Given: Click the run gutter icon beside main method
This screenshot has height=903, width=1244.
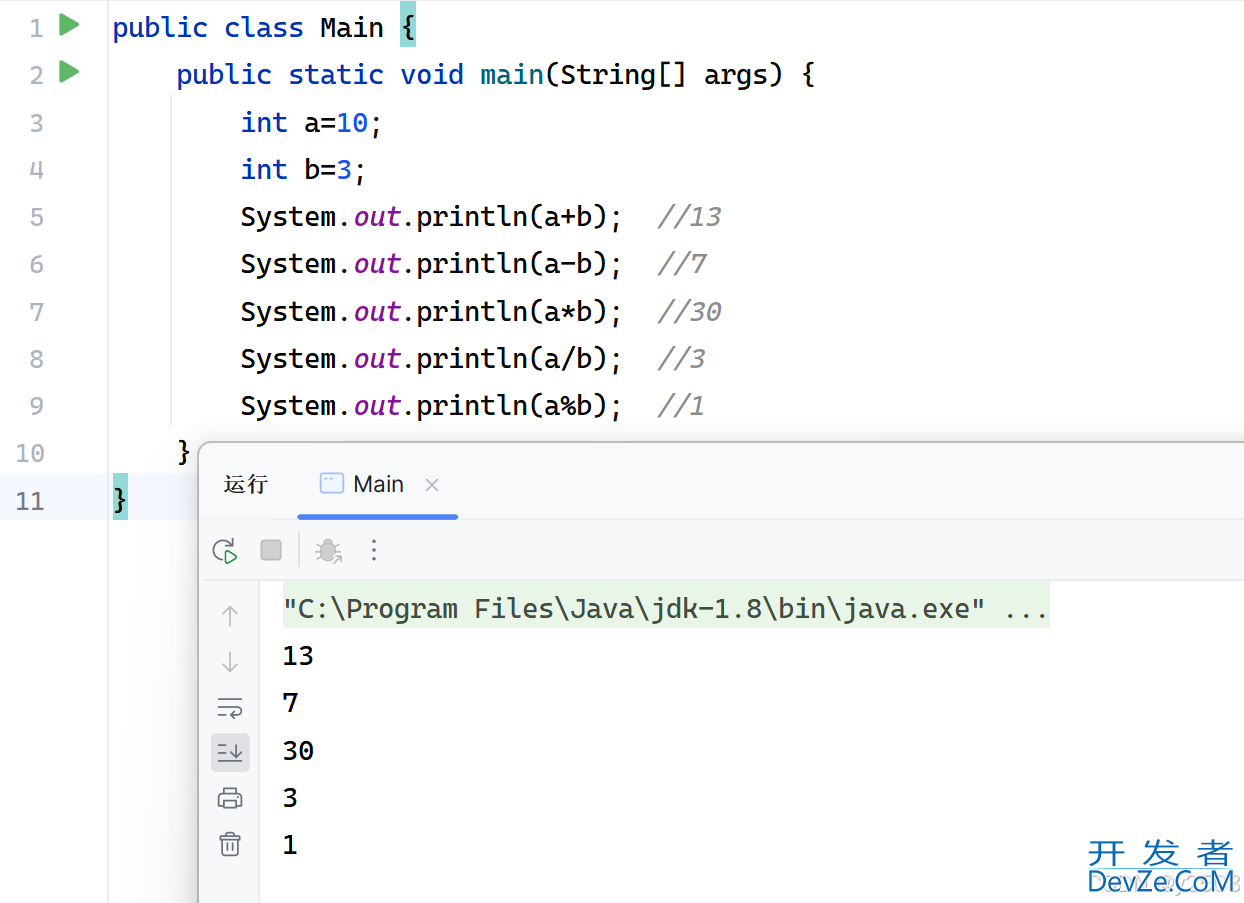Looking at the screenshot, I should [69, 72].
